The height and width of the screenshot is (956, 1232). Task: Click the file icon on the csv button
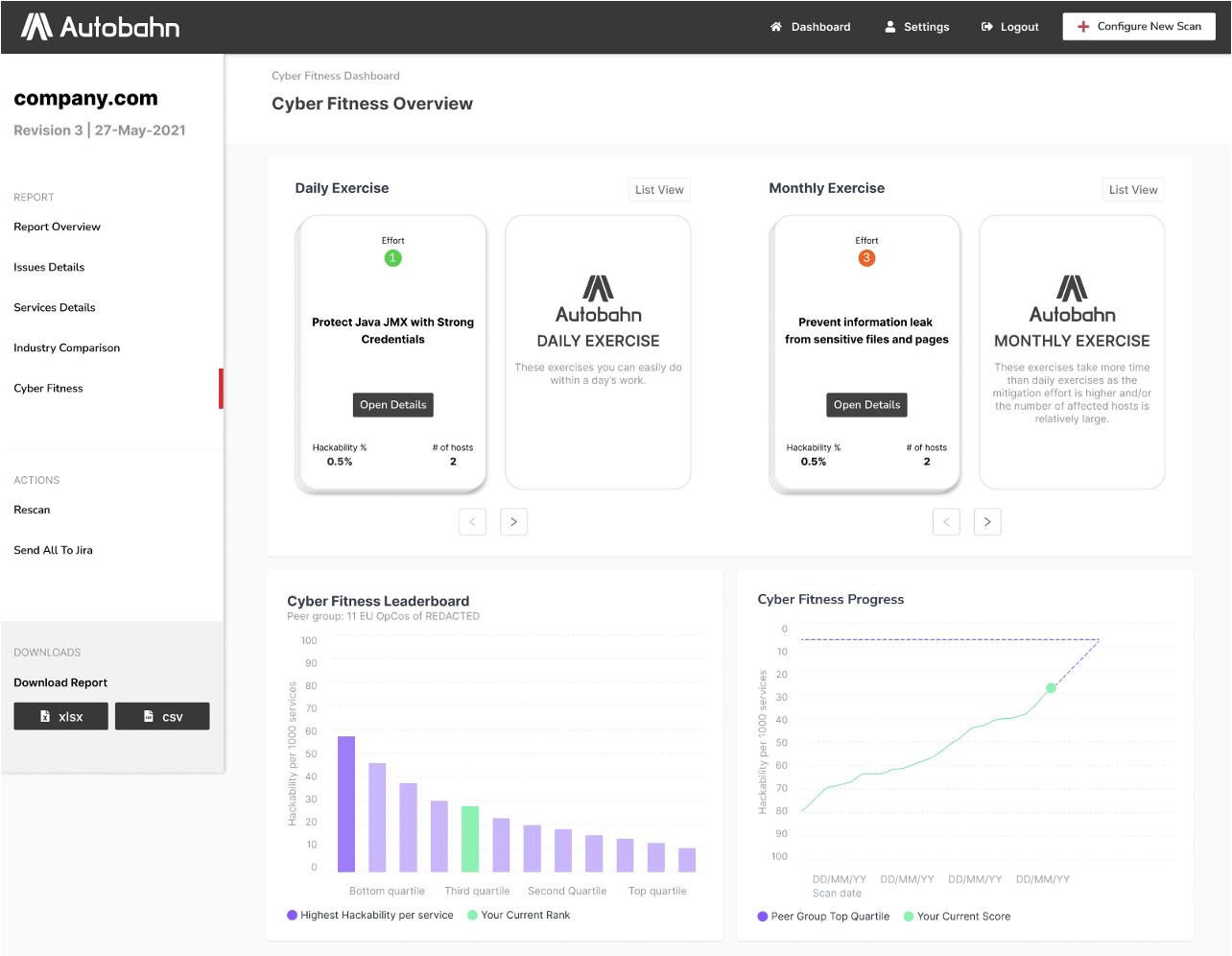coord(149,716)
